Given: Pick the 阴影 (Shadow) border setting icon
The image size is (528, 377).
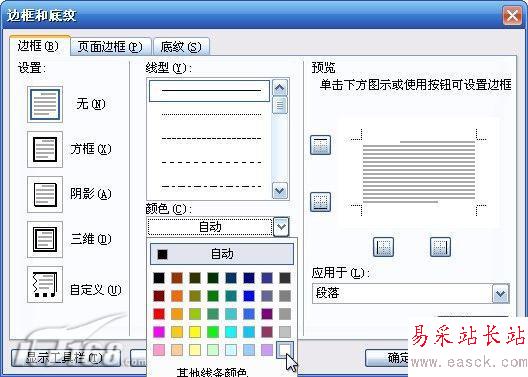Looking at the screenshot, I should coord(45,194).
